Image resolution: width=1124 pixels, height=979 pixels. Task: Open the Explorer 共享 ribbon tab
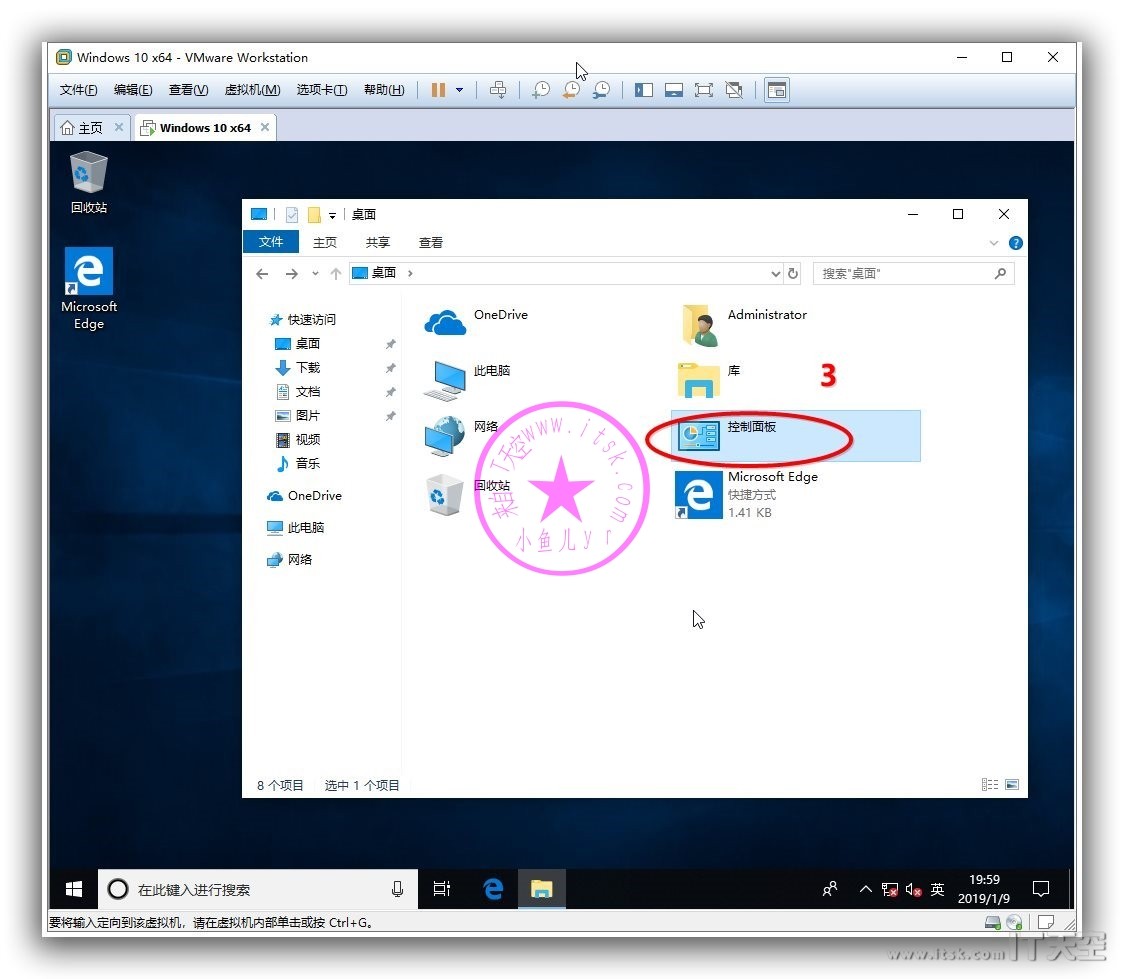378,242
